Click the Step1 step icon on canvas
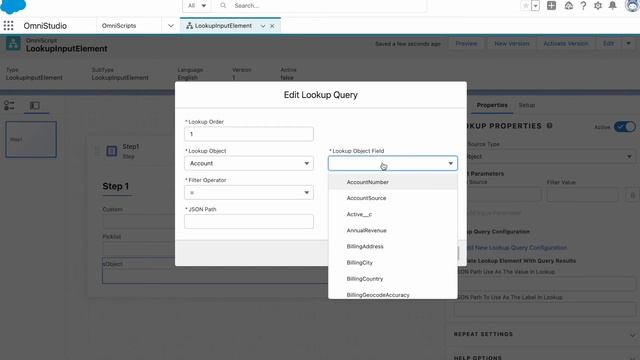Screen dimensions: 640x360 pos(111,151)
